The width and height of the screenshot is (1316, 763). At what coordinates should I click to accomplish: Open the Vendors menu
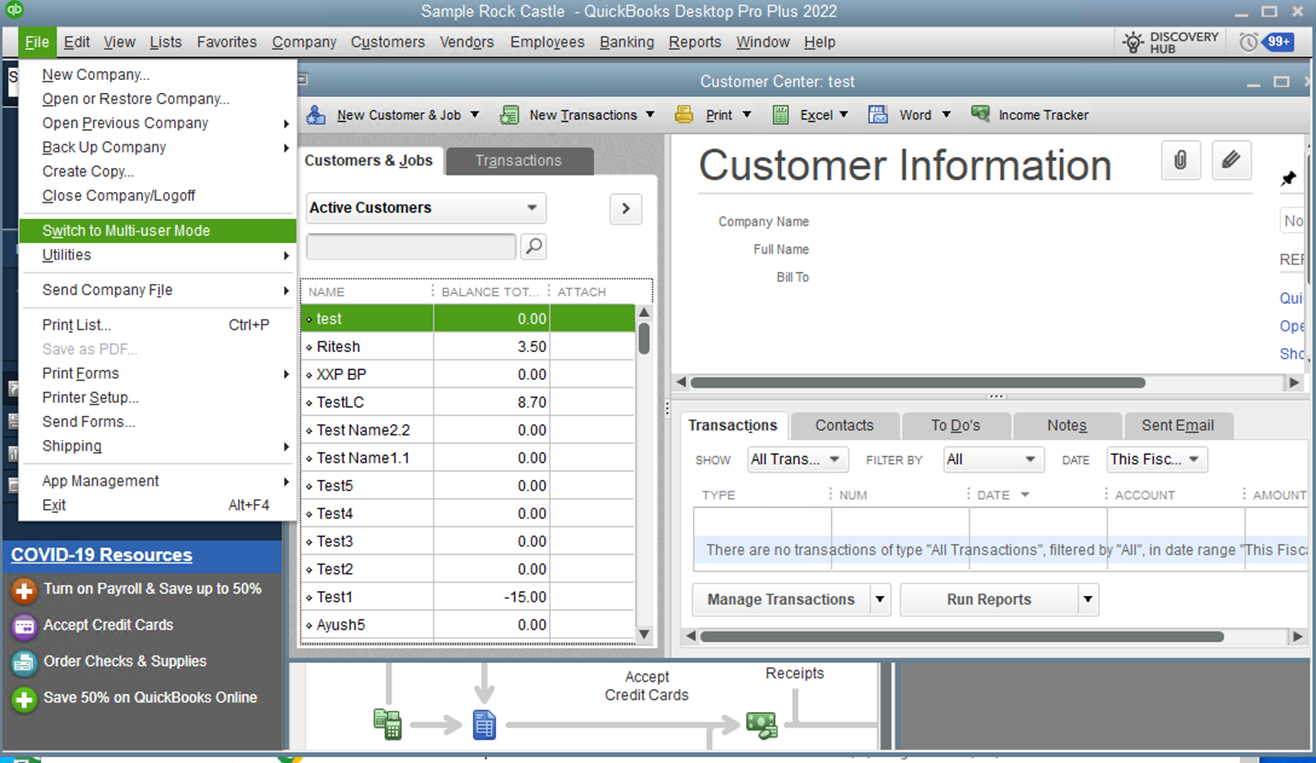pos(467,42)
